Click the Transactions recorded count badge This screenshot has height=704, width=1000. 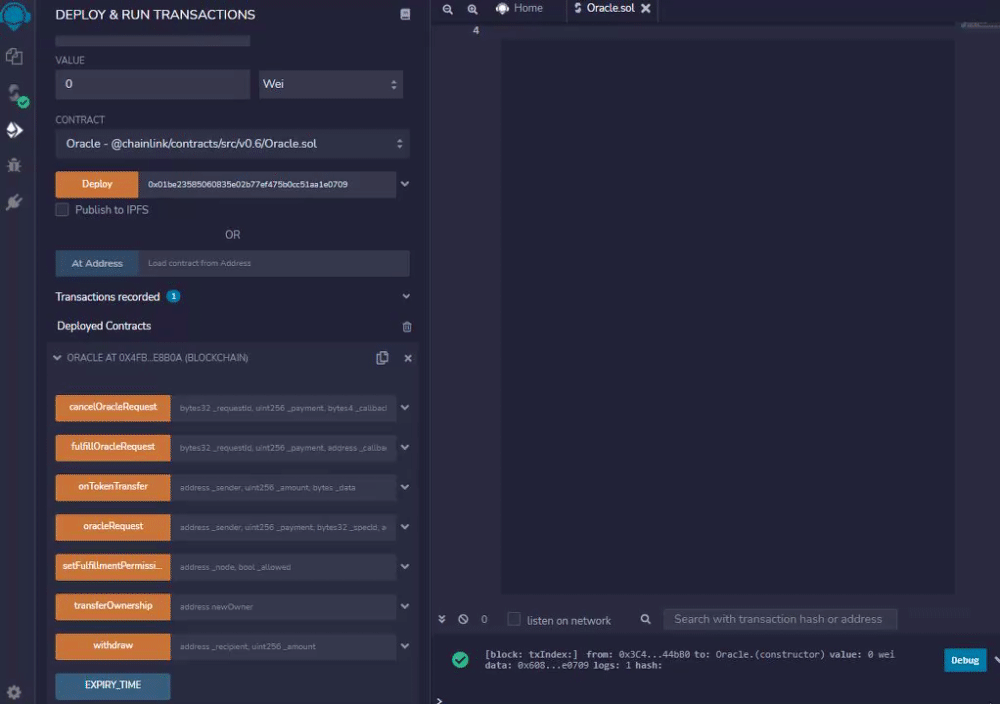point(173,296)
